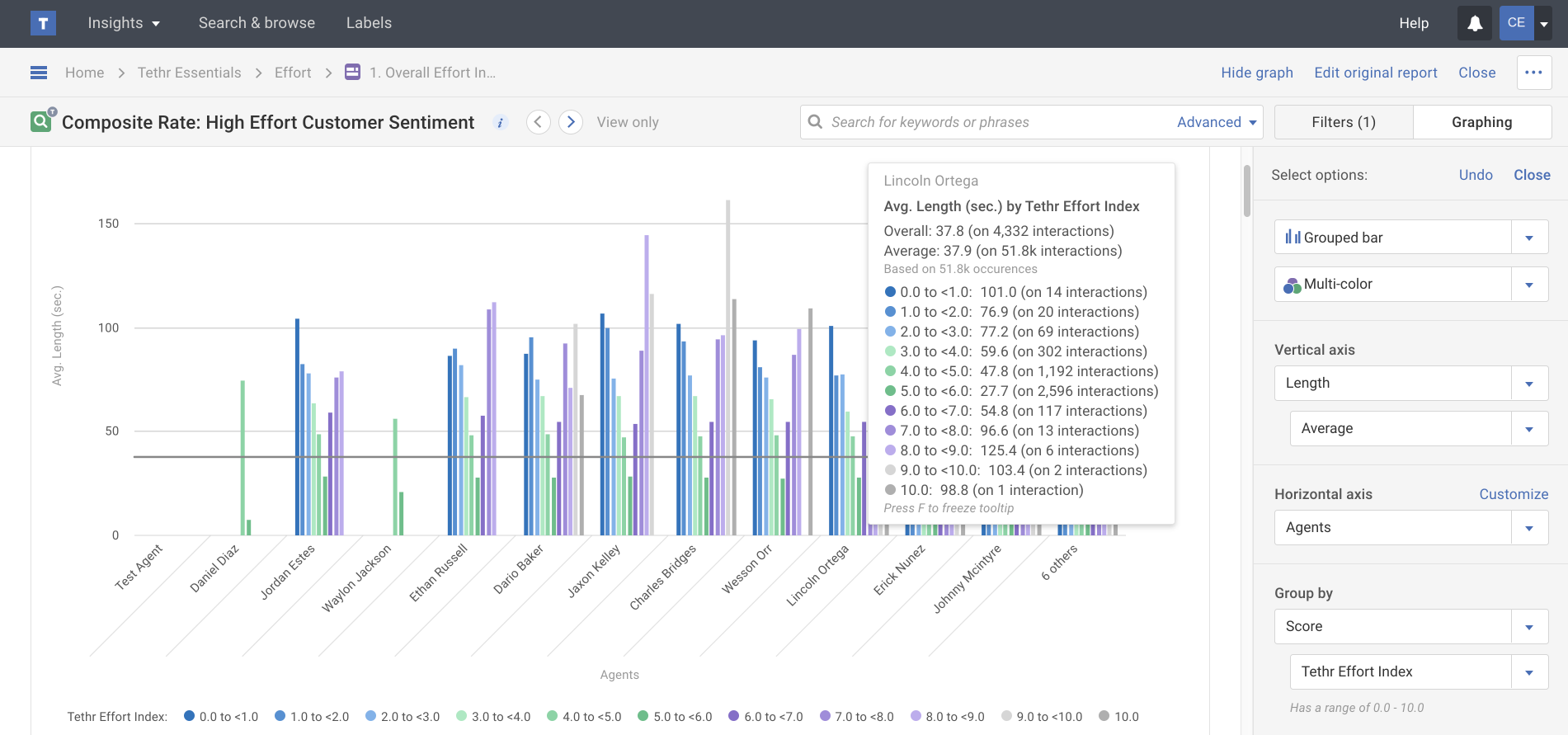The image size is (1568, 735).
Task: Expand the Grouped bar chart type dropdown
Action: 1528,238
